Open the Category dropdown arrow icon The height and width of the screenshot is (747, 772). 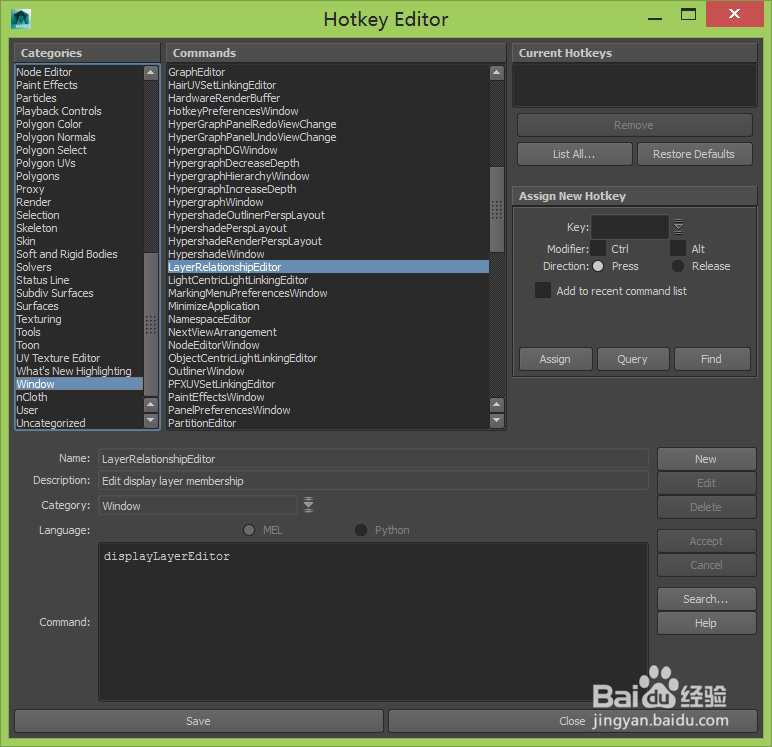[x=308, y=505]
